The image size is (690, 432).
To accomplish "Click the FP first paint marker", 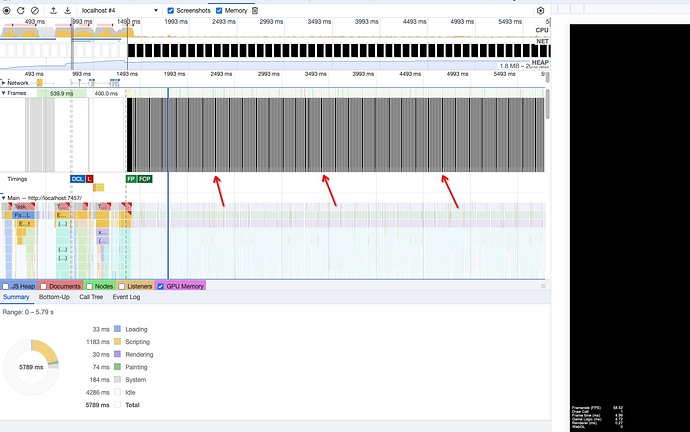I will tap(131, 179).
